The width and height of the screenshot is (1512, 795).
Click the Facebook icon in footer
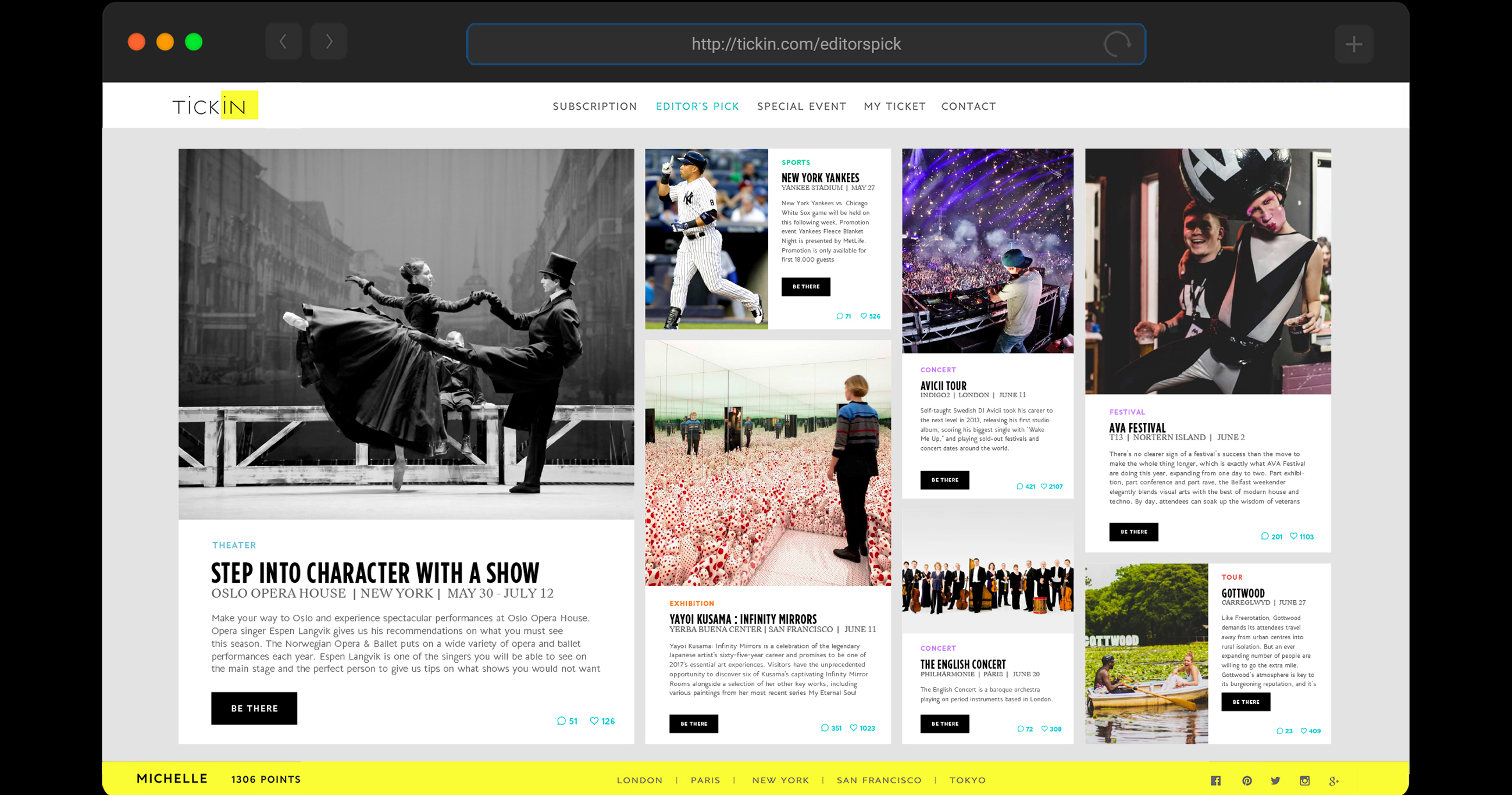(1215, 780)
